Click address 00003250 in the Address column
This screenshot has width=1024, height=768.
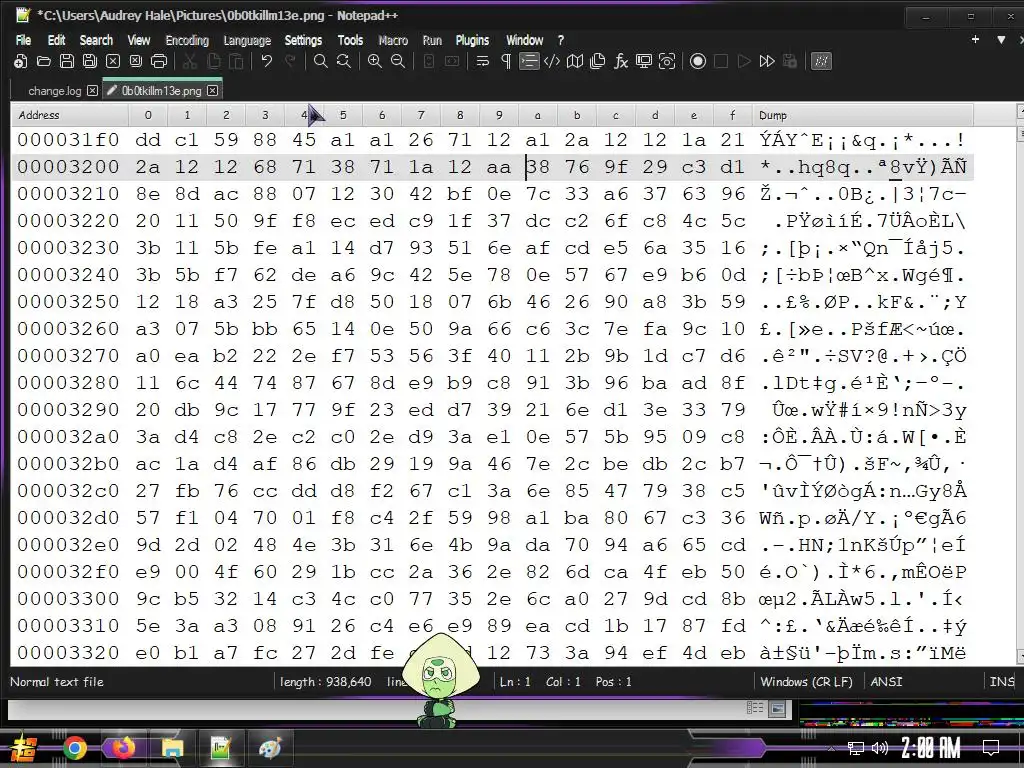(x=69, y=302)
